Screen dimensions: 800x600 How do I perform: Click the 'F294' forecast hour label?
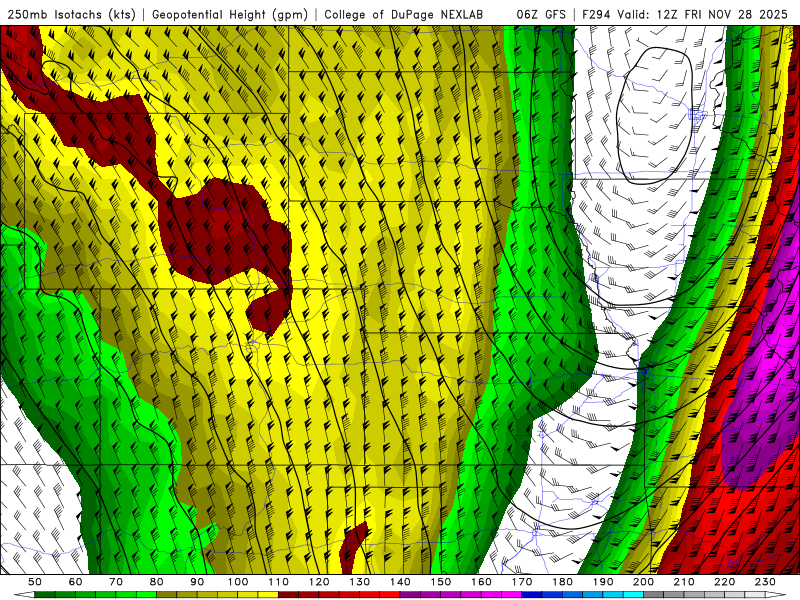596,15
